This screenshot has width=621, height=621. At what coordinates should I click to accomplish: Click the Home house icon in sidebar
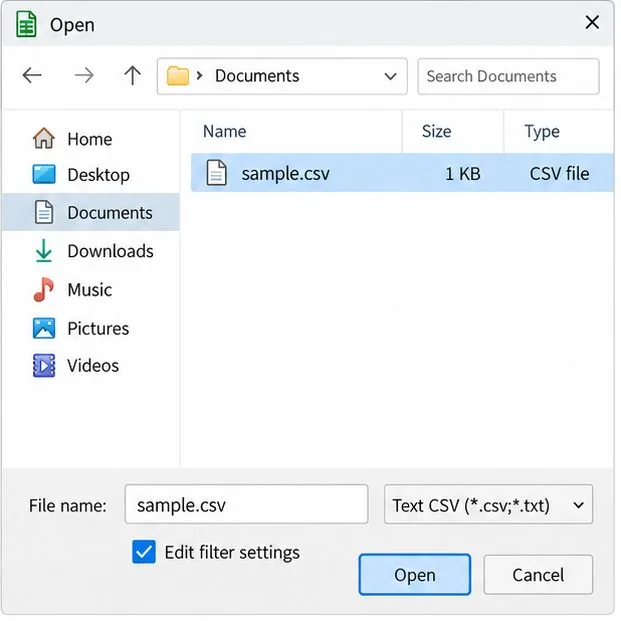[44, 138]
